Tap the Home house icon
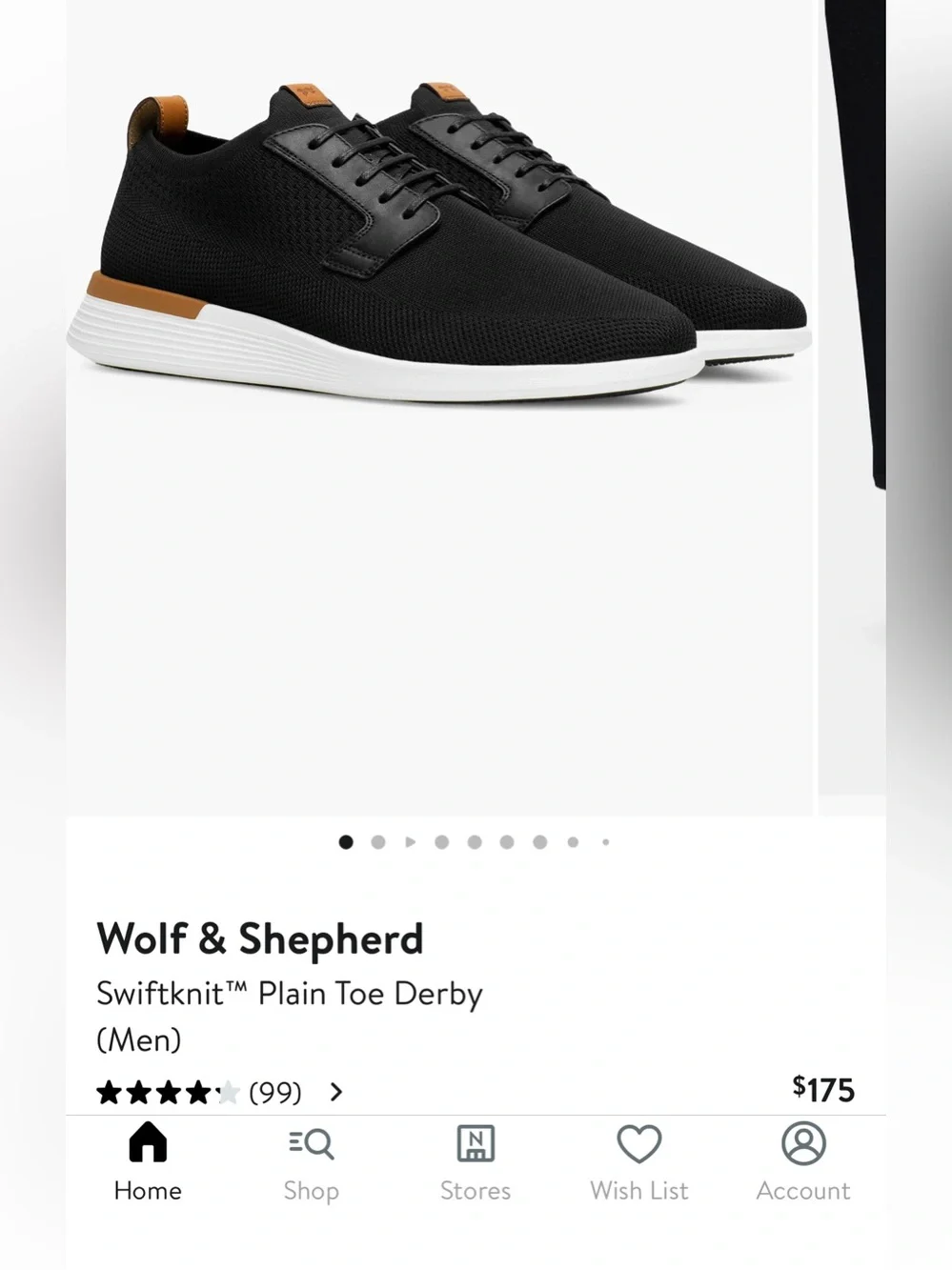Screen dimensions: 952x1270 [148, 1141]
